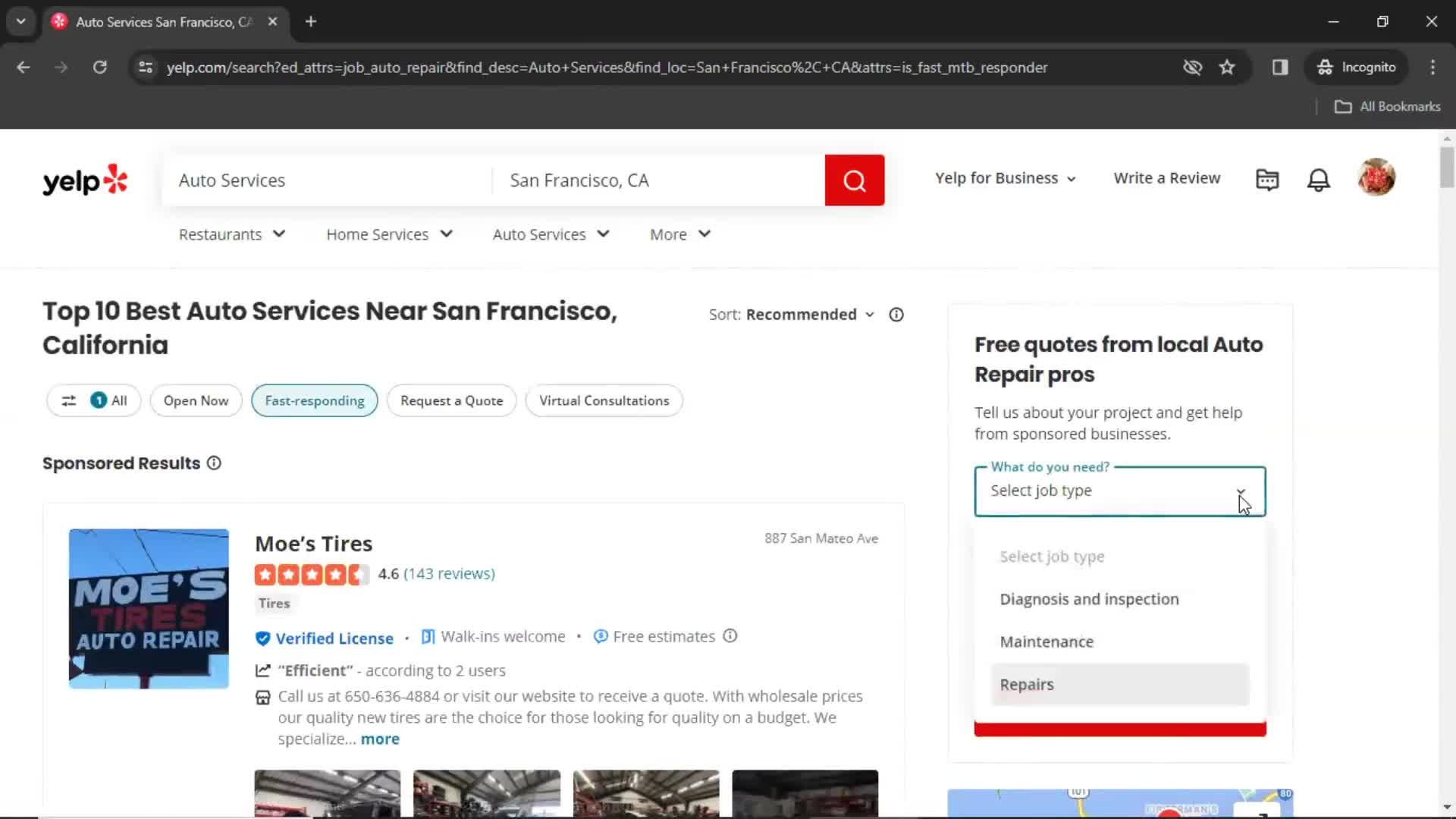Click more link on Moe's Tires listing
The image size is (1456, 819).
click(380, 738)
